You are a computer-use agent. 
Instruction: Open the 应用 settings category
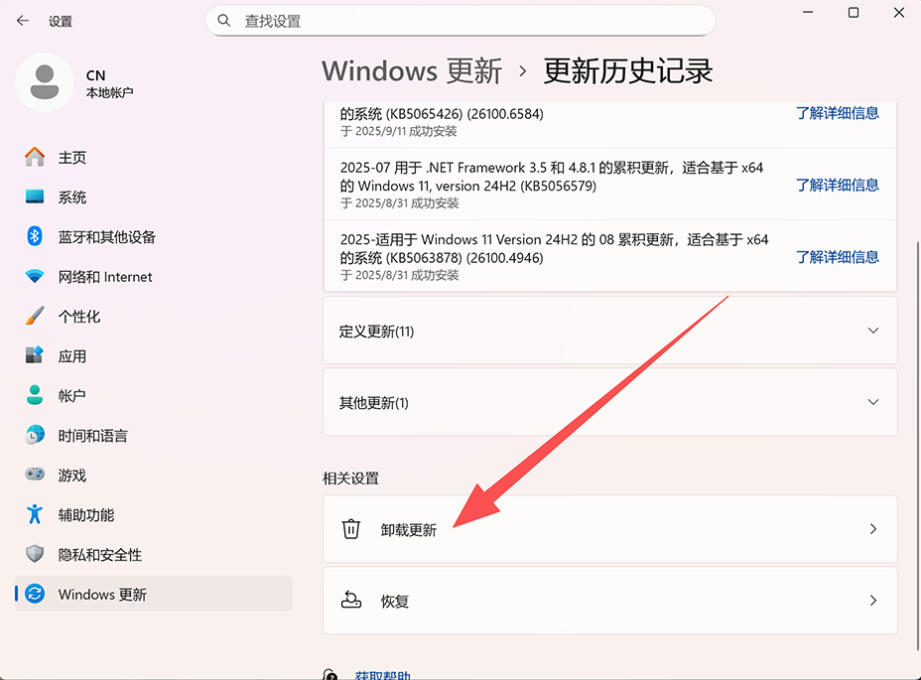pyautogui.click(x=72, y=356)
